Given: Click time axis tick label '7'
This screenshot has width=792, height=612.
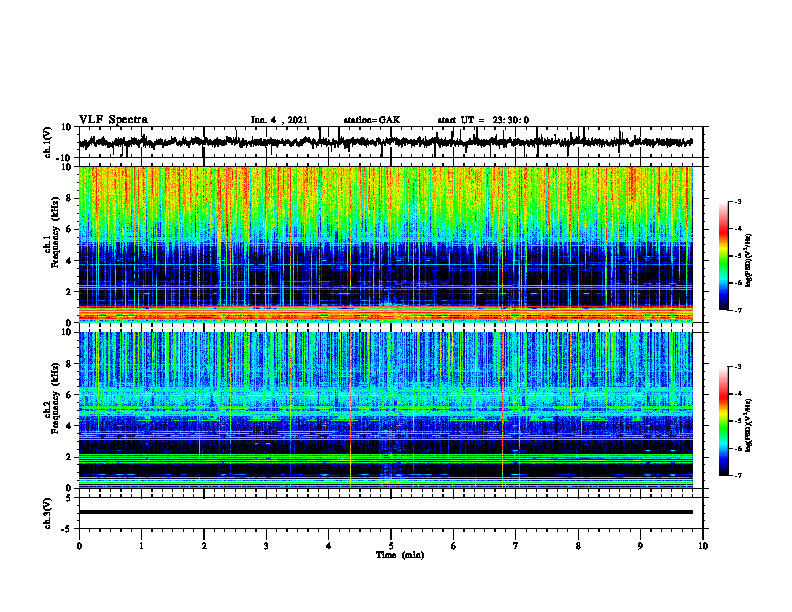Looking at the screenshot, I should [x=516, y=546].
